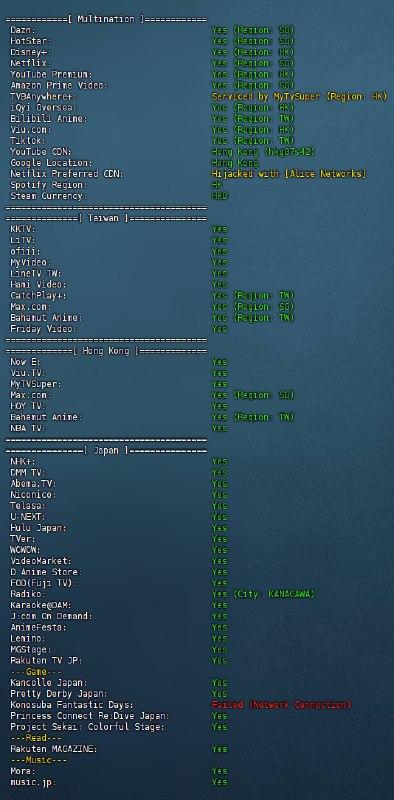Click the "Japan" section header text
The image size is (394, 800).
click(106, 451)
